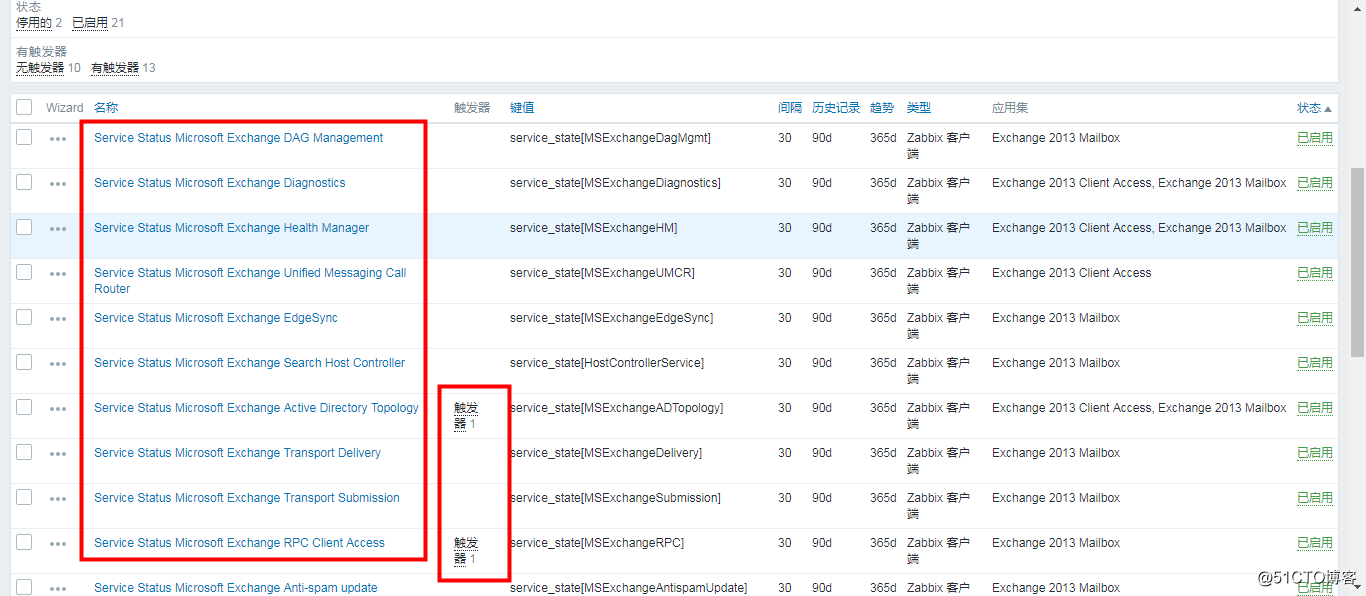Viewport: 1366px width, 596px height.
Task: Toggle 已启用 status for MSExchangeSubmission row
Action: point(1315,498)
